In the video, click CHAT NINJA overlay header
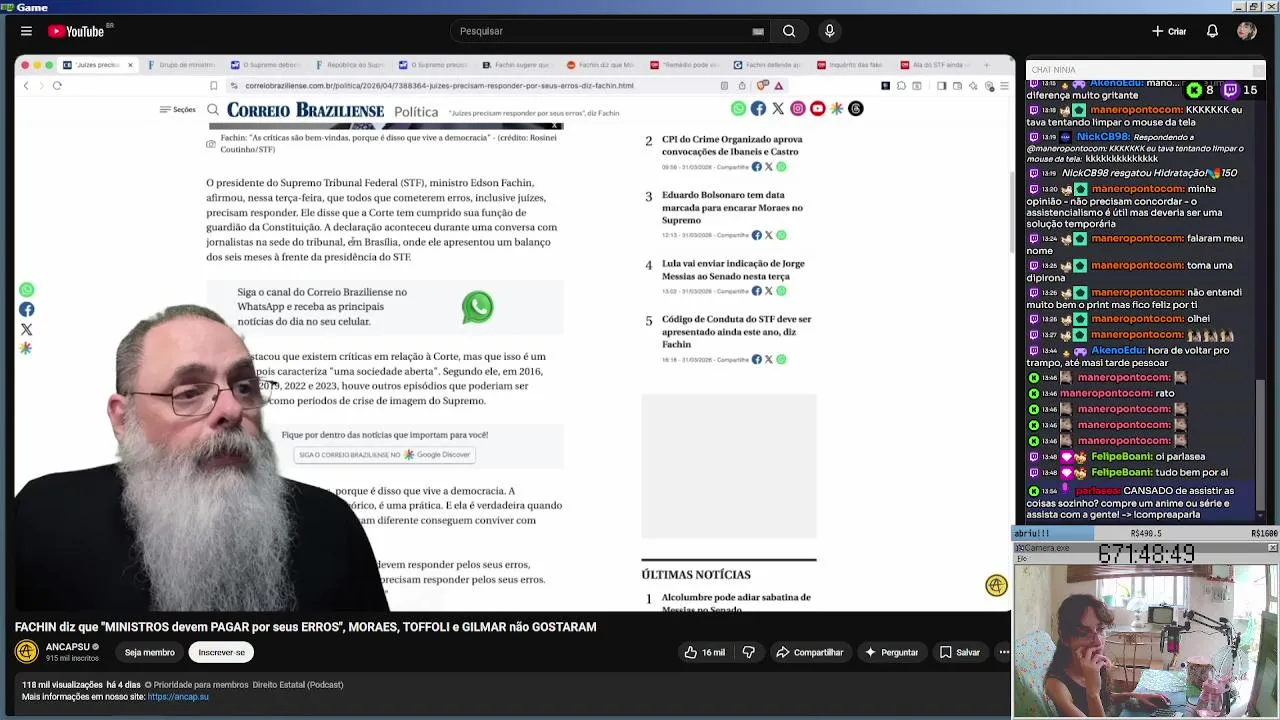Viewport: 1280px width, 720px height. tap(1145, 70)
